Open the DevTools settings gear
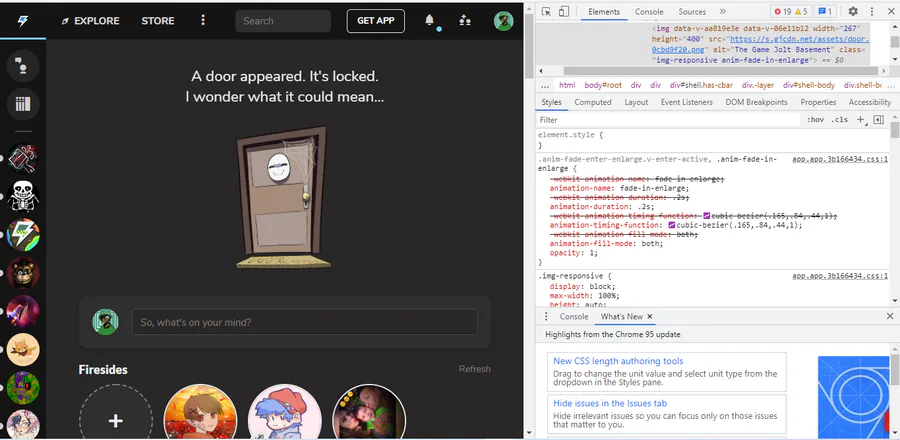This screenshot has height=440, width=900. [853, 11]
